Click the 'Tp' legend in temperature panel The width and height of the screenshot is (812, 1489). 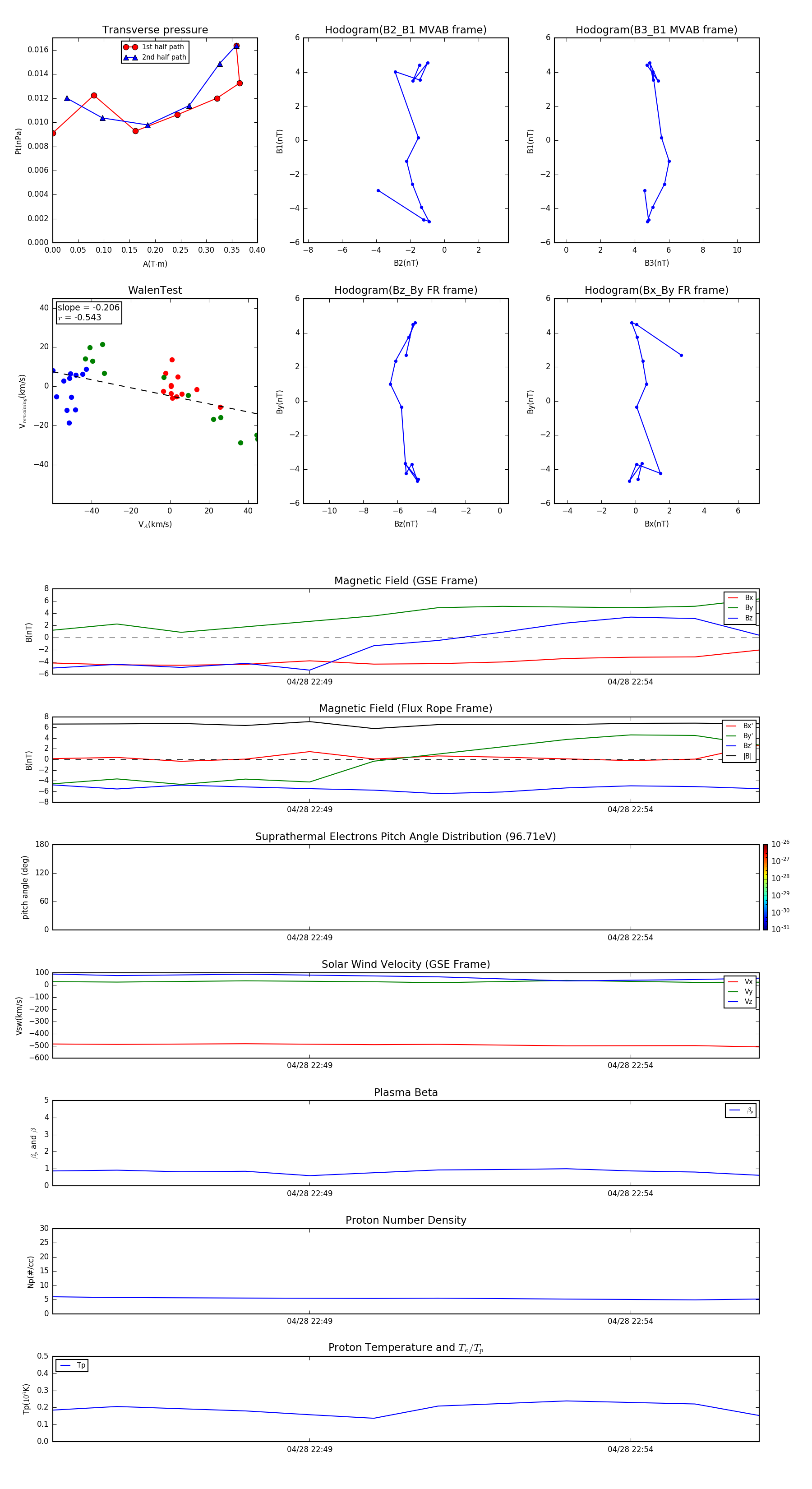72,1365
